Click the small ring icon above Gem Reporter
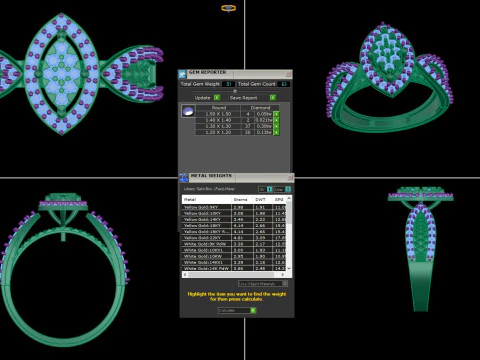 228,8
